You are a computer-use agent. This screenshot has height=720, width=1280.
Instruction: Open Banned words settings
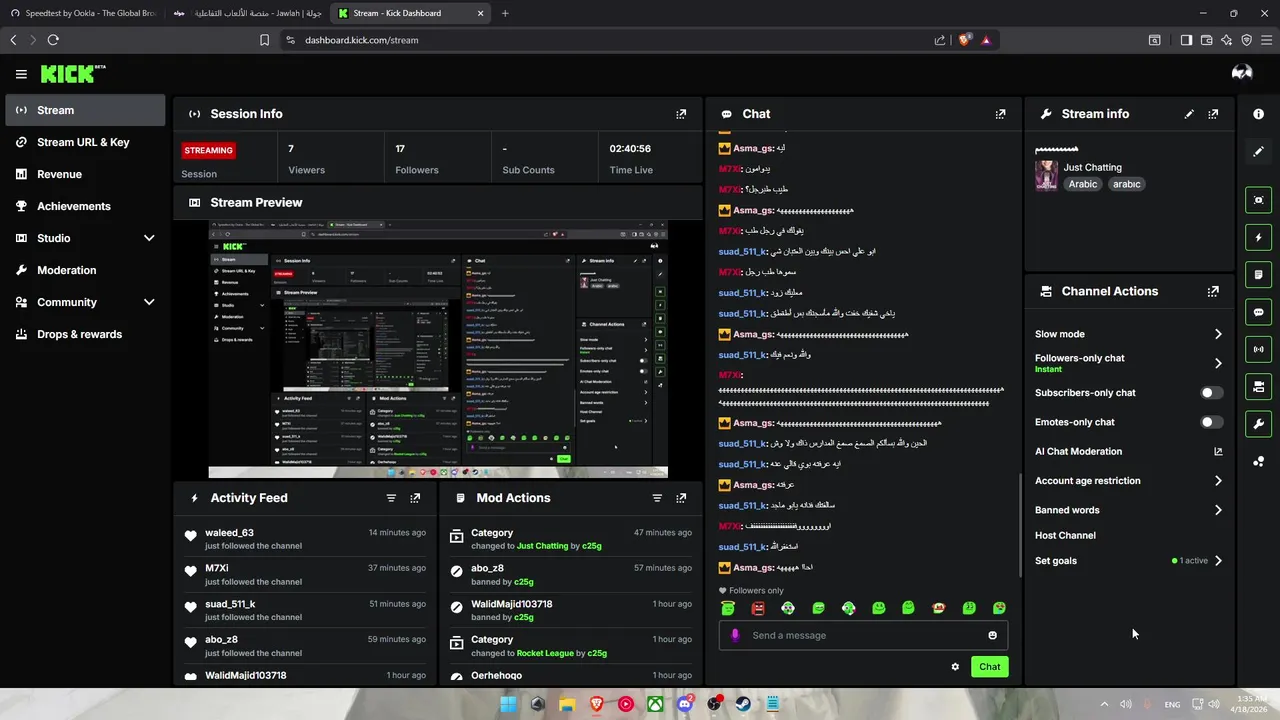coord(1129,510)
